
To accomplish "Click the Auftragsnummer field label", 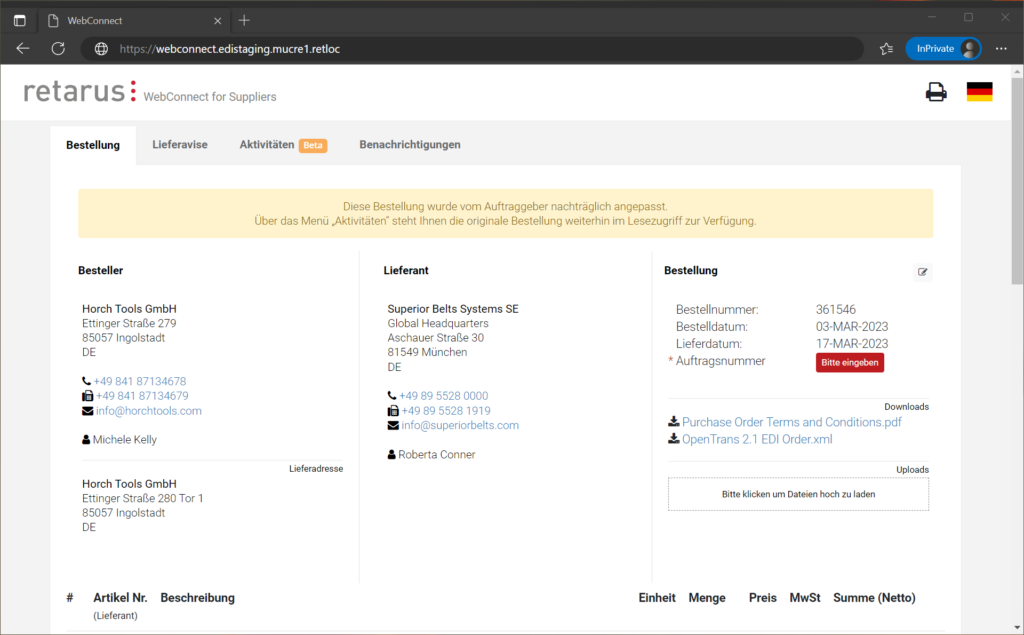I will point(720,361).
